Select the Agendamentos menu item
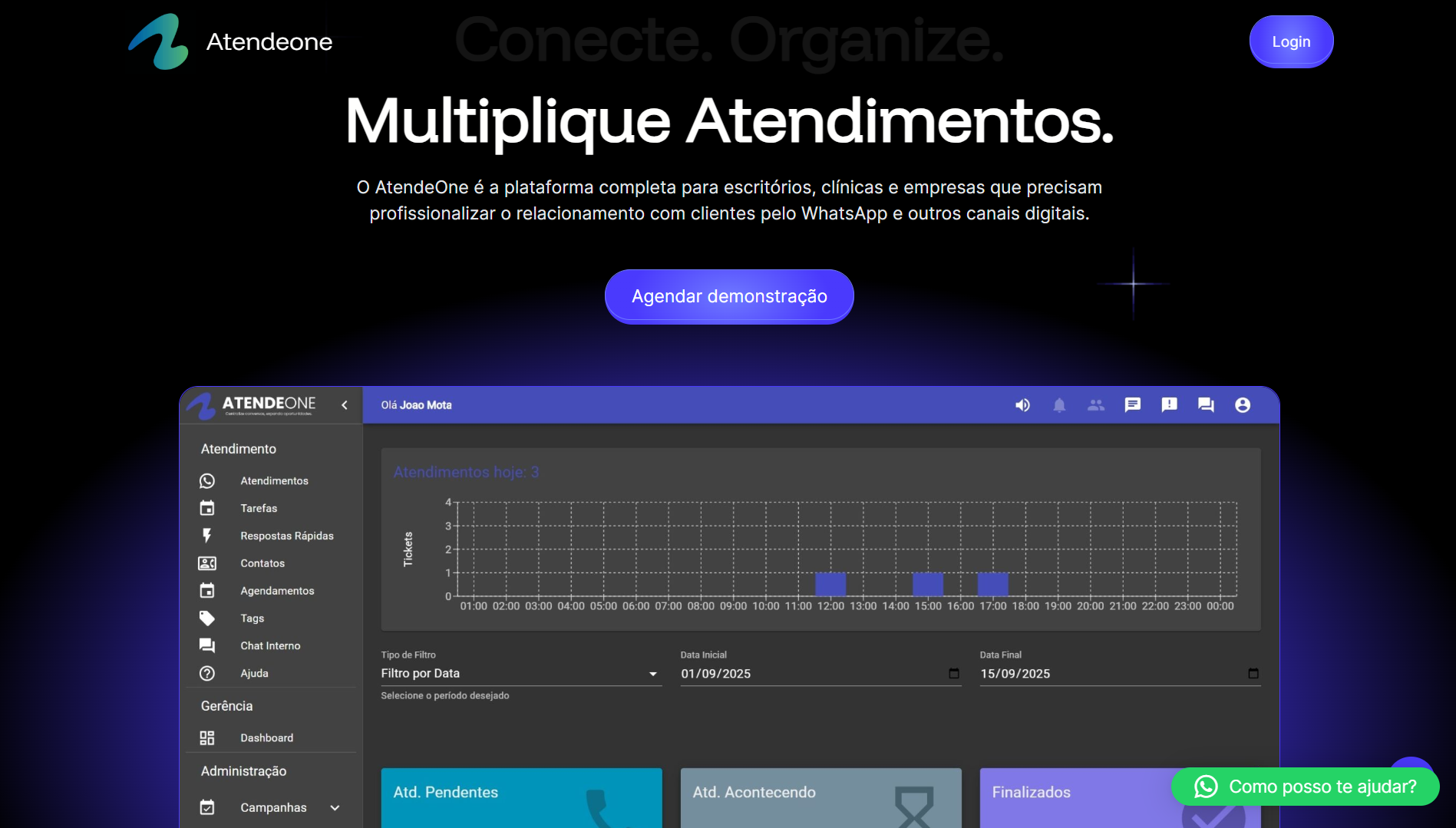1456x828 pixels. click(276, 590)
